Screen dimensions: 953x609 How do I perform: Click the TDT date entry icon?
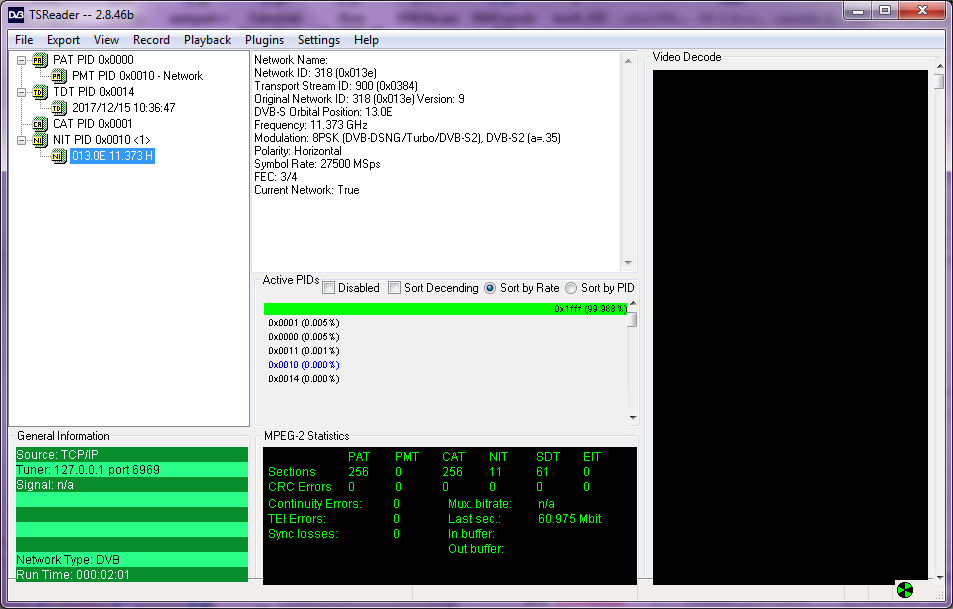coord(58,108)
